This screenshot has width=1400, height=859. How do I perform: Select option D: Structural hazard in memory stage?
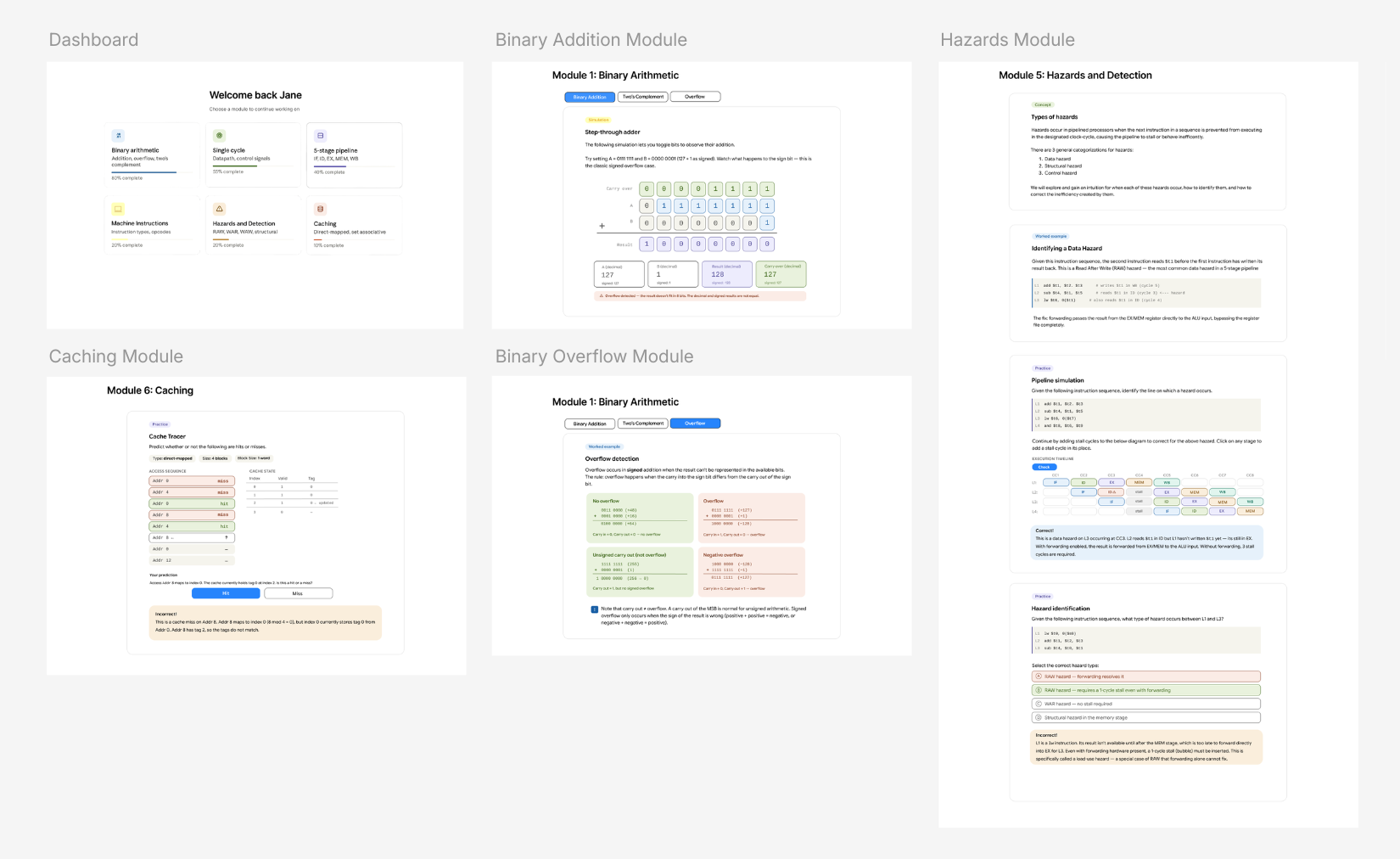click(1146, 717)
